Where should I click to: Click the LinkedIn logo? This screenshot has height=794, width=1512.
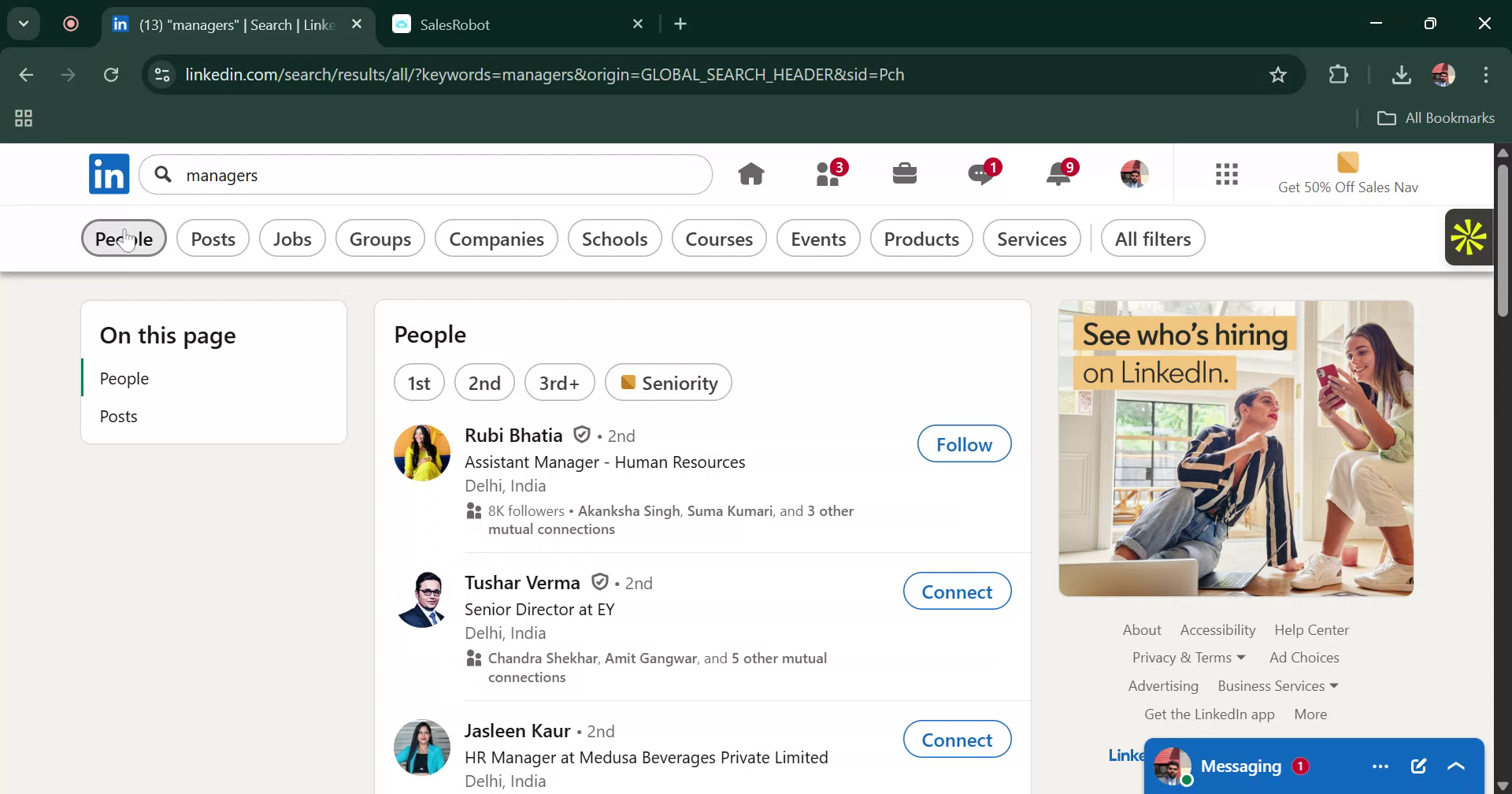[x=109, y=173]
